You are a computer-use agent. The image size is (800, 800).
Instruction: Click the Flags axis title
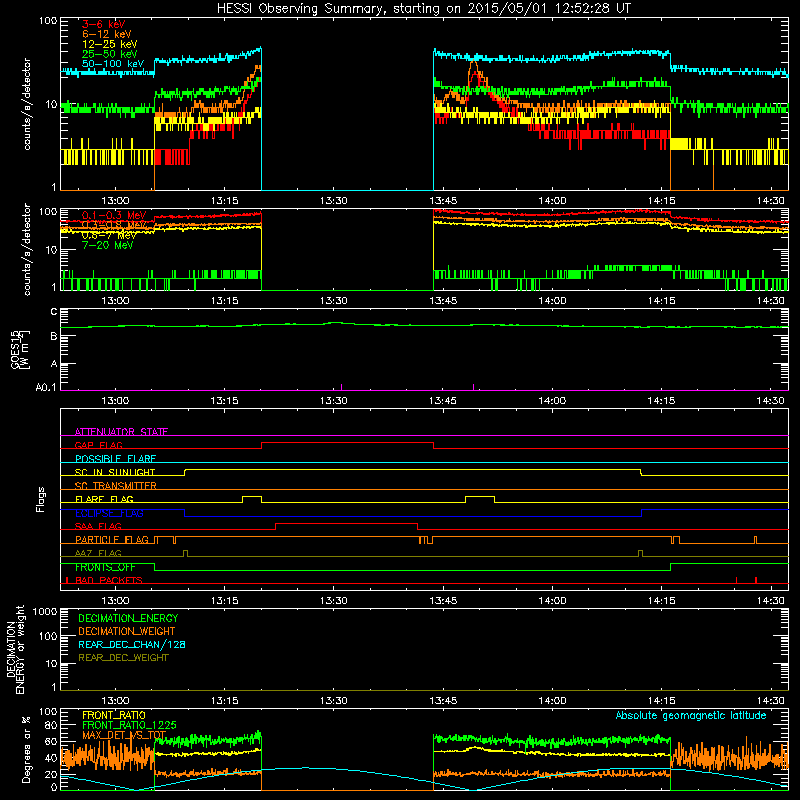[x=41, y=499]
